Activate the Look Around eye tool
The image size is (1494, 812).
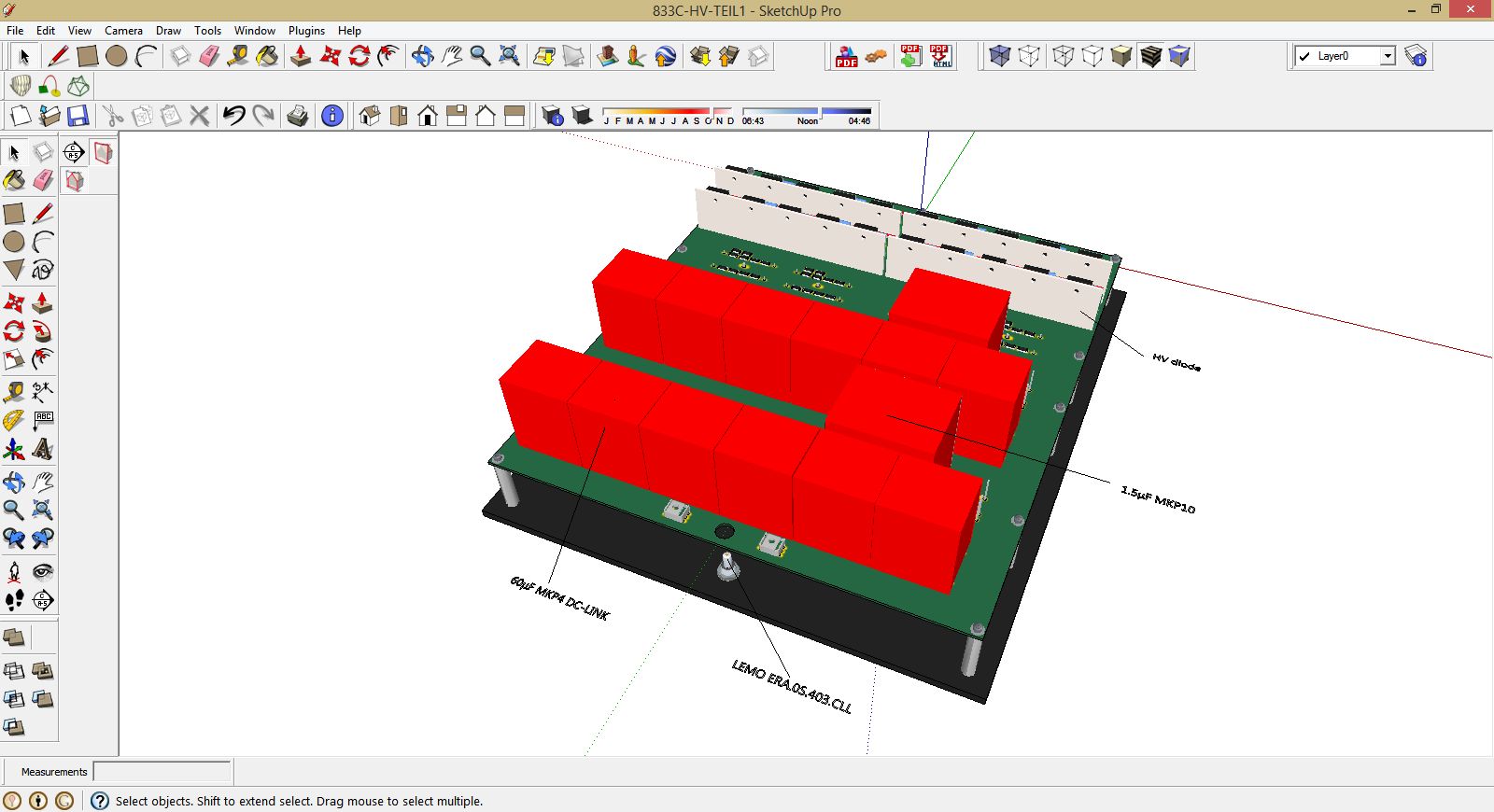pos(43,571)
